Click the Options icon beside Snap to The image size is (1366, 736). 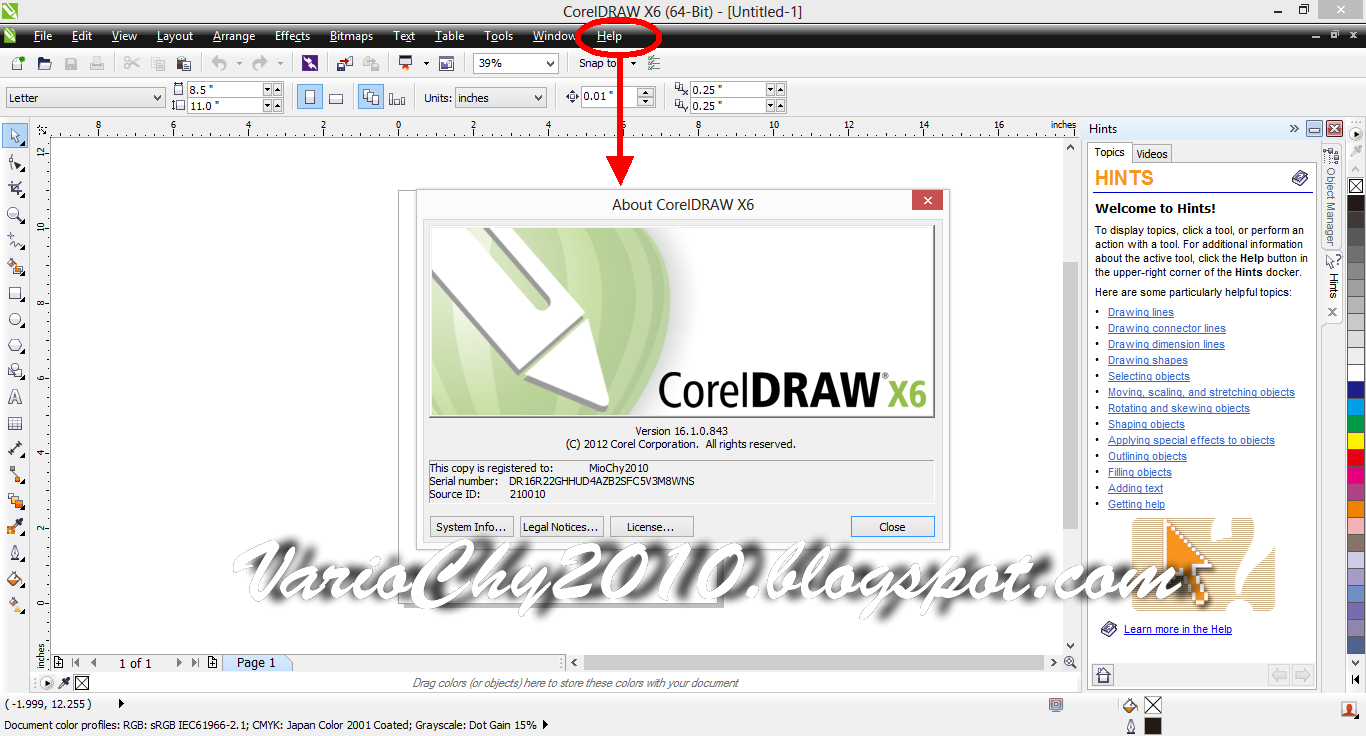point(654,63)
